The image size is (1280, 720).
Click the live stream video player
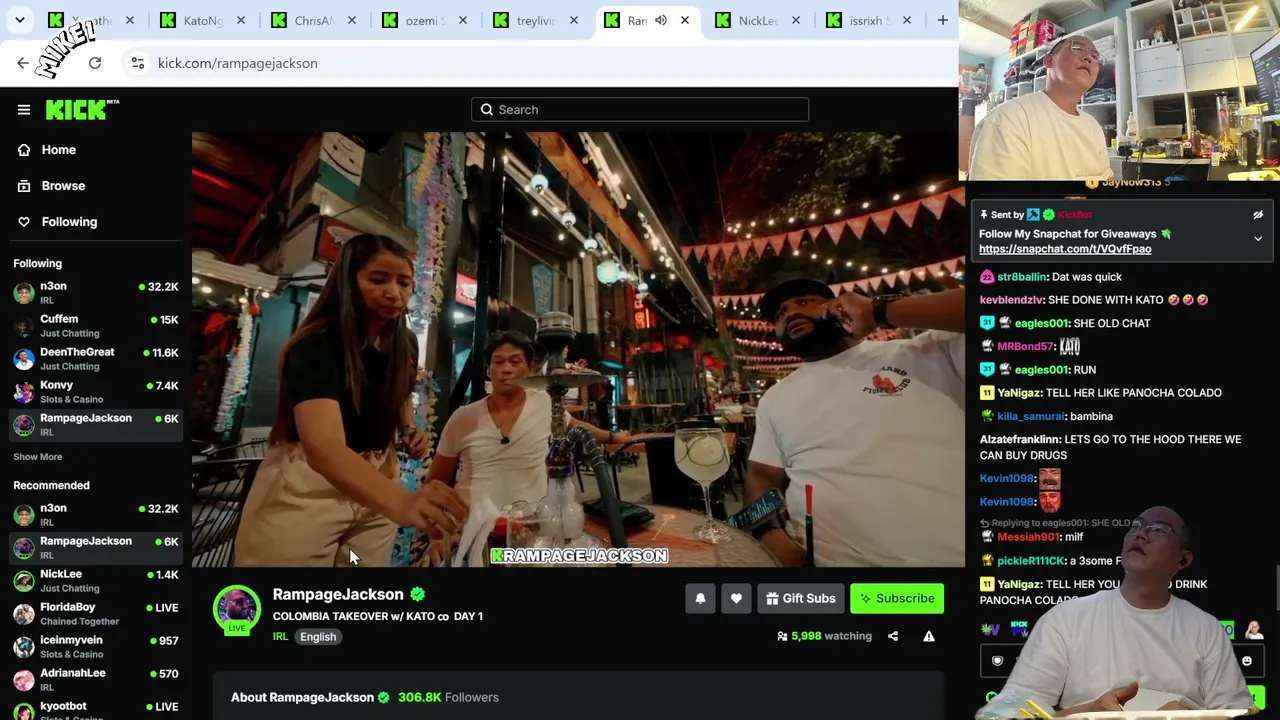(578, 350)
